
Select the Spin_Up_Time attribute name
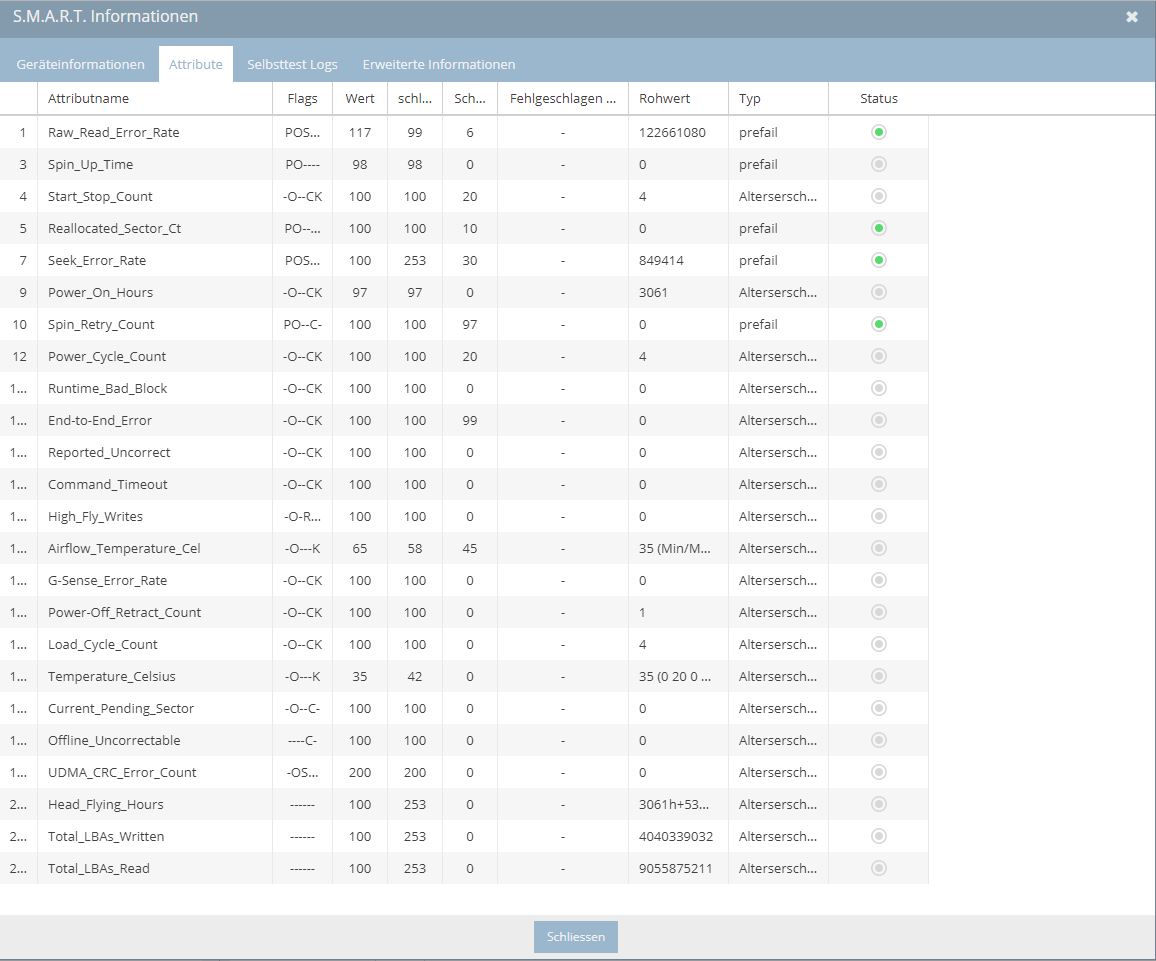(91, 164)
